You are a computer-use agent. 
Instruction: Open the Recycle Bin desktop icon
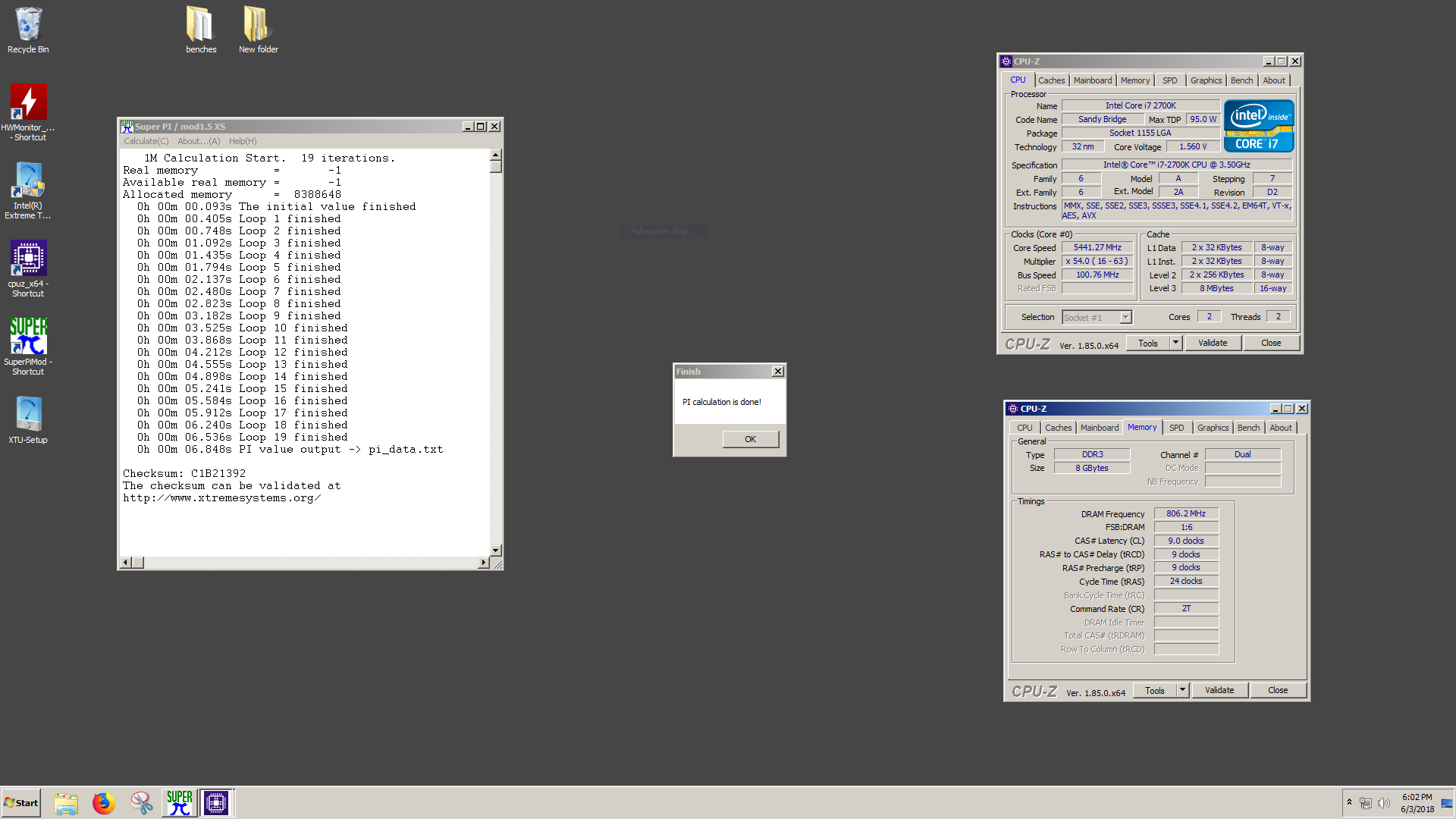28,30
